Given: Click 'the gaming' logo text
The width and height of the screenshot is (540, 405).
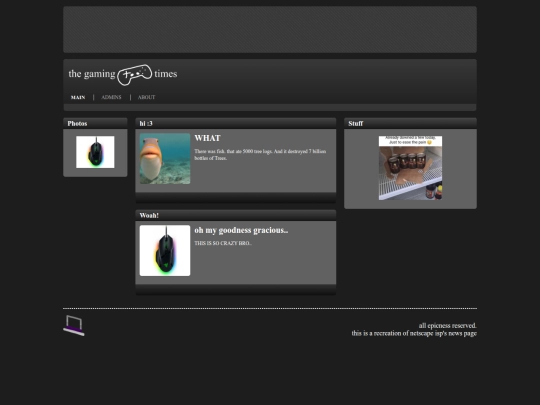Looking at the screenshot, I should 92,74.
